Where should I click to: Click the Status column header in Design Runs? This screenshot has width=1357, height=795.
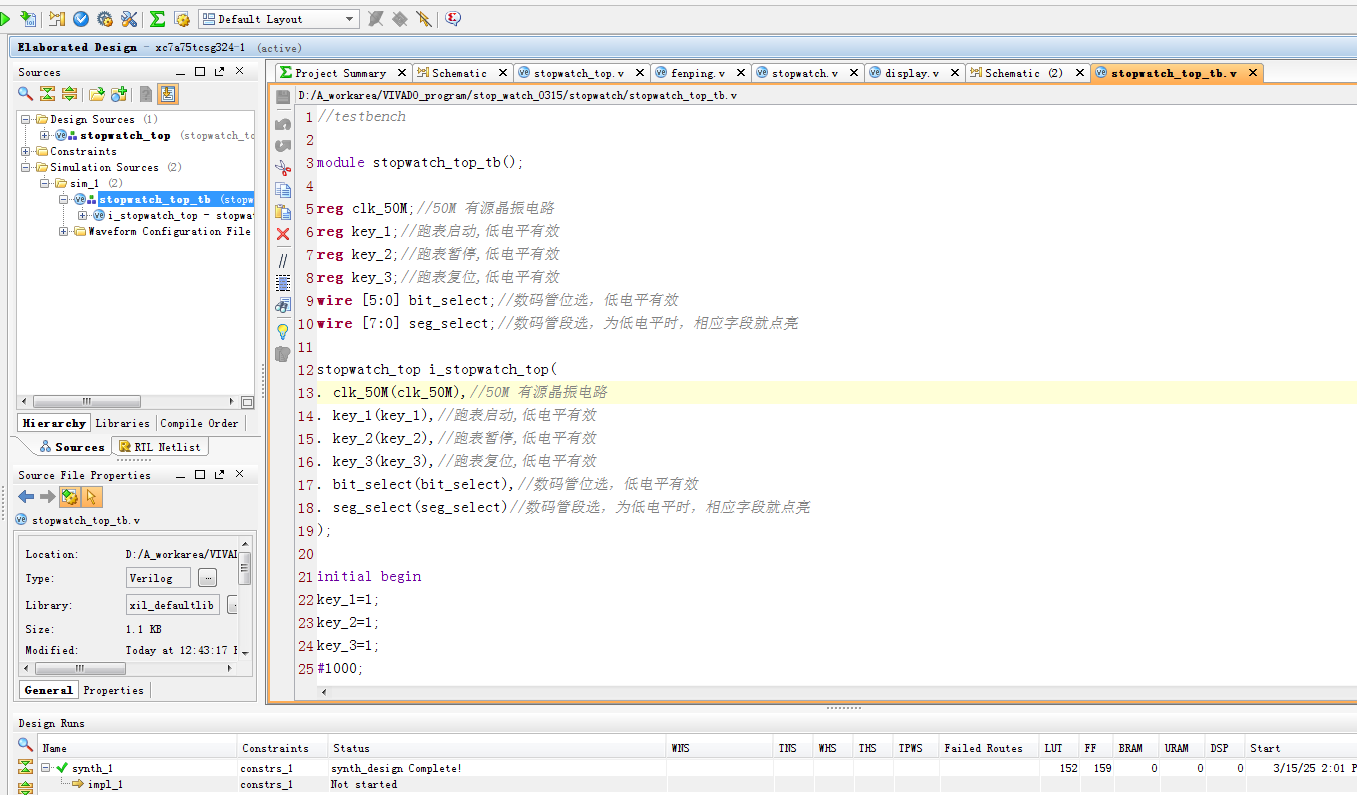(497, 748)
